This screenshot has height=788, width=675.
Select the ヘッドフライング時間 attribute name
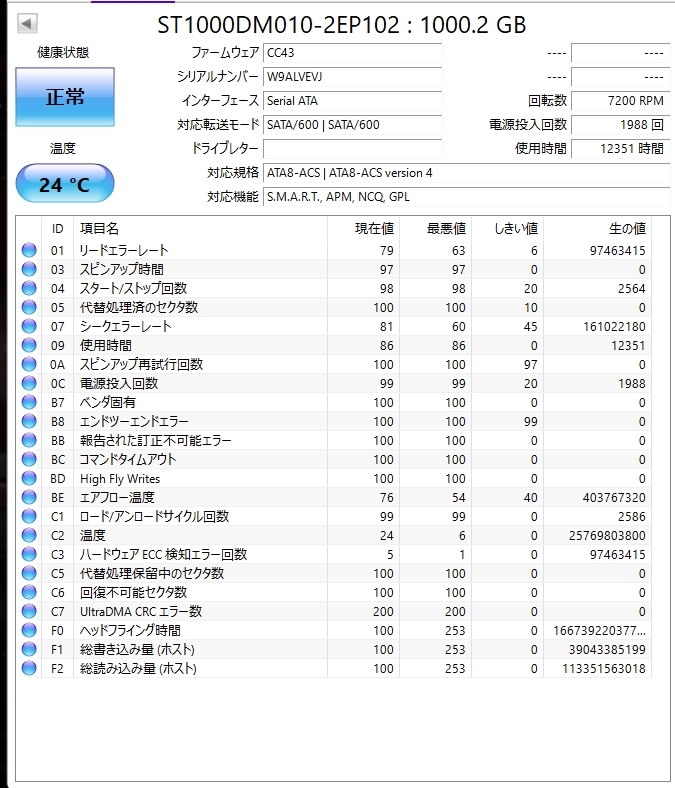pyautogui.click(x=130, y=630)
